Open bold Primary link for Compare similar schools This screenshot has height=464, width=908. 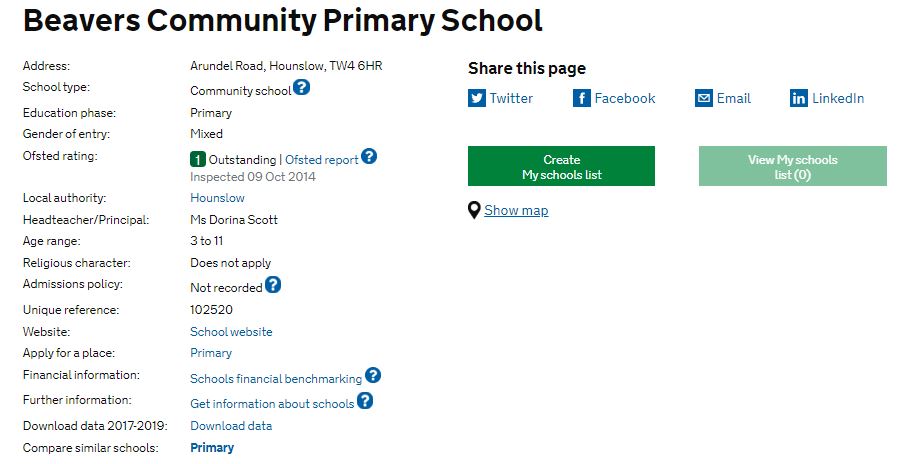click(212, 448)
